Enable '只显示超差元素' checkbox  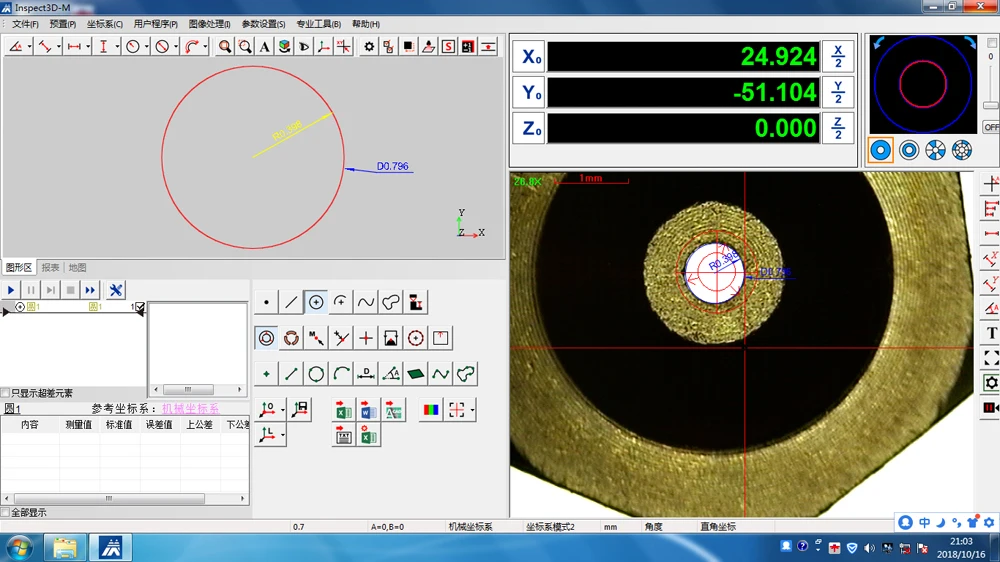pos(6,393)
